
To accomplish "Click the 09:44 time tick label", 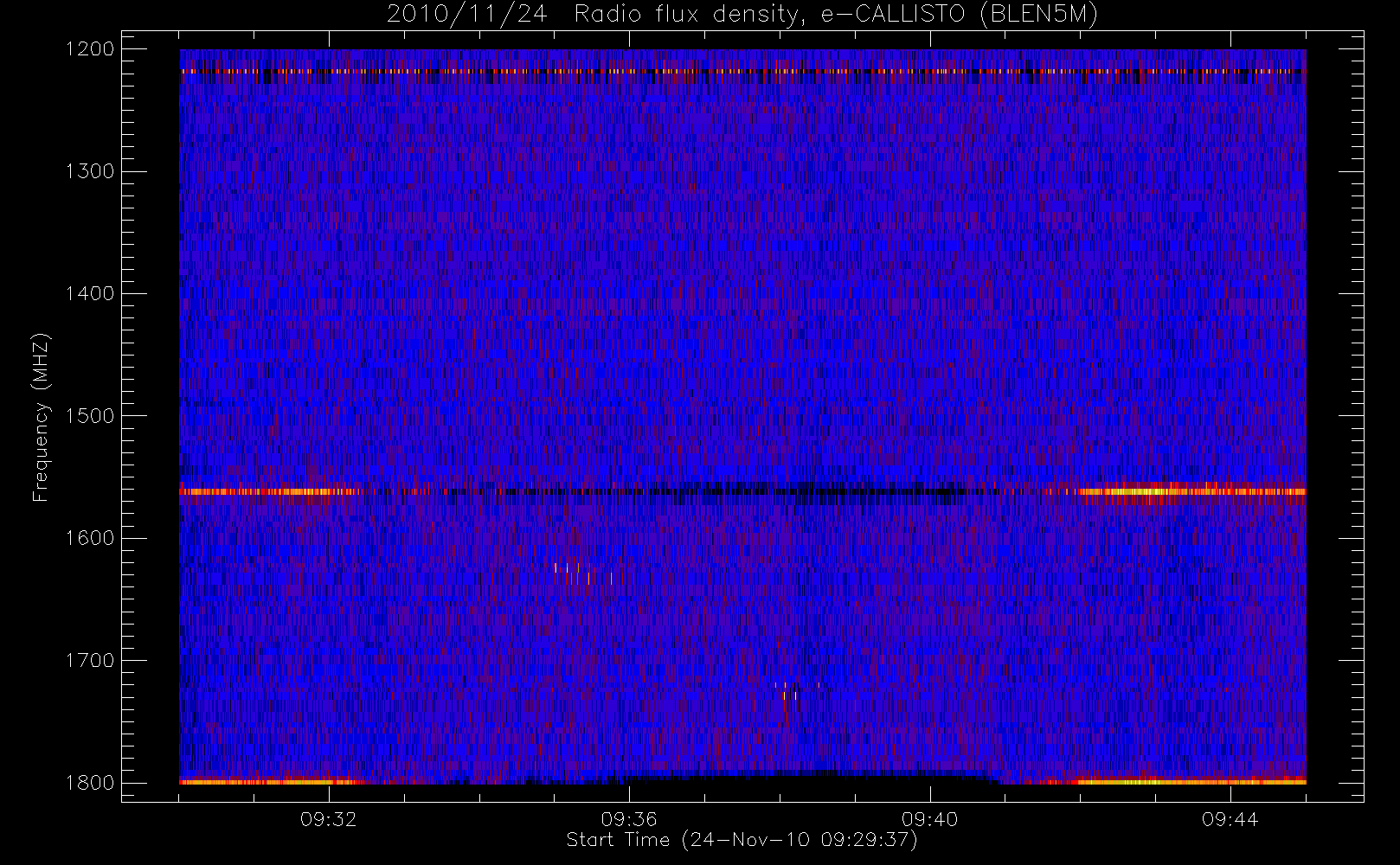I will [x=1230, y=819].
